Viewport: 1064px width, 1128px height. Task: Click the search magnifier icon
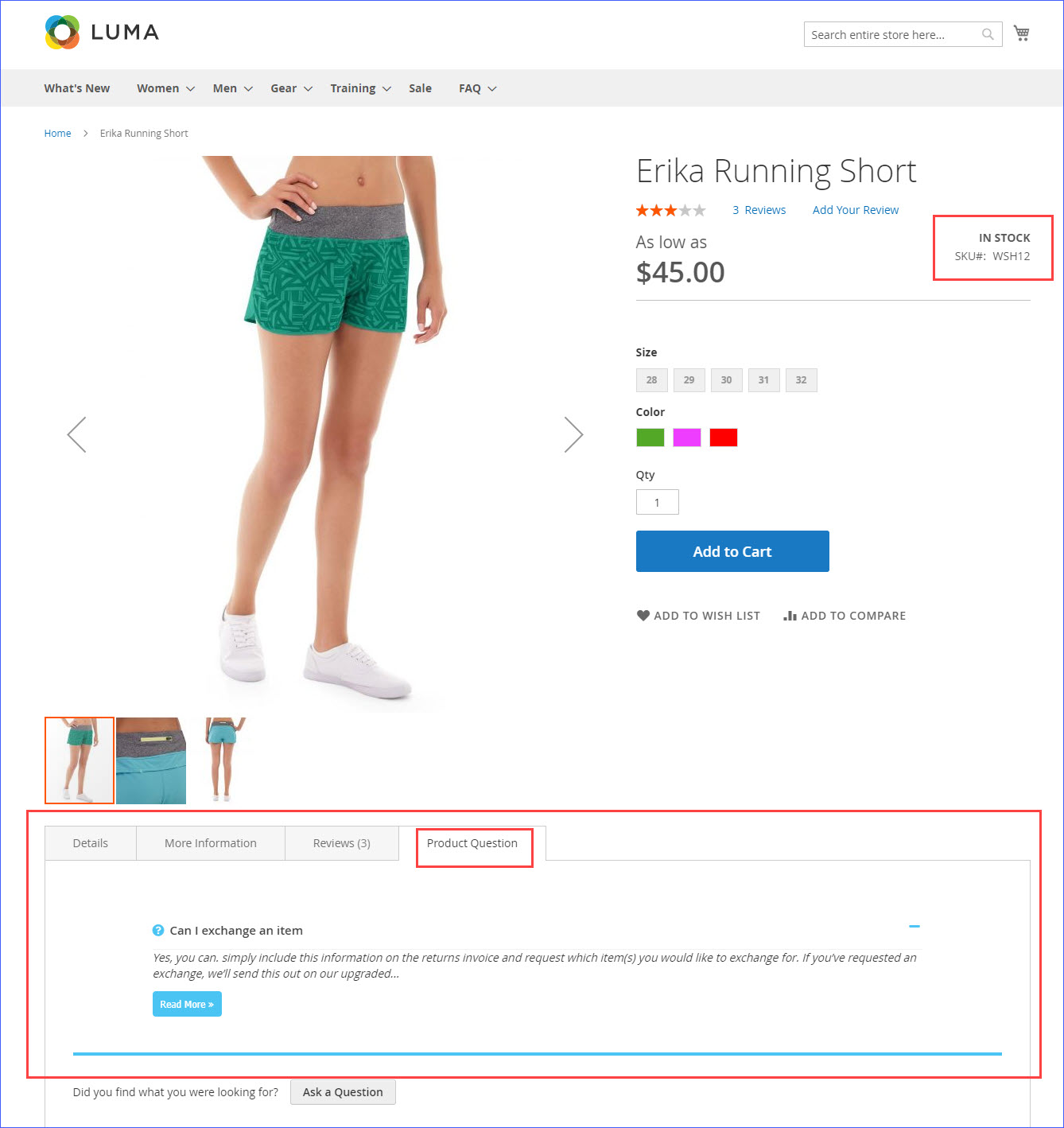[987, 34]
